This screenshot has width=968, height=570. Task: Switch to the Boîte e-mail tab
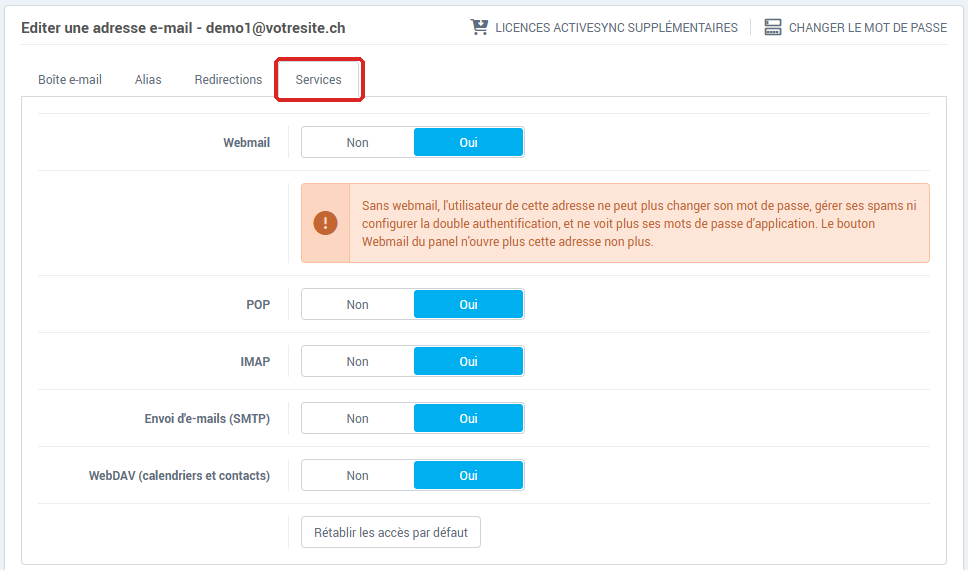[70, 80]
